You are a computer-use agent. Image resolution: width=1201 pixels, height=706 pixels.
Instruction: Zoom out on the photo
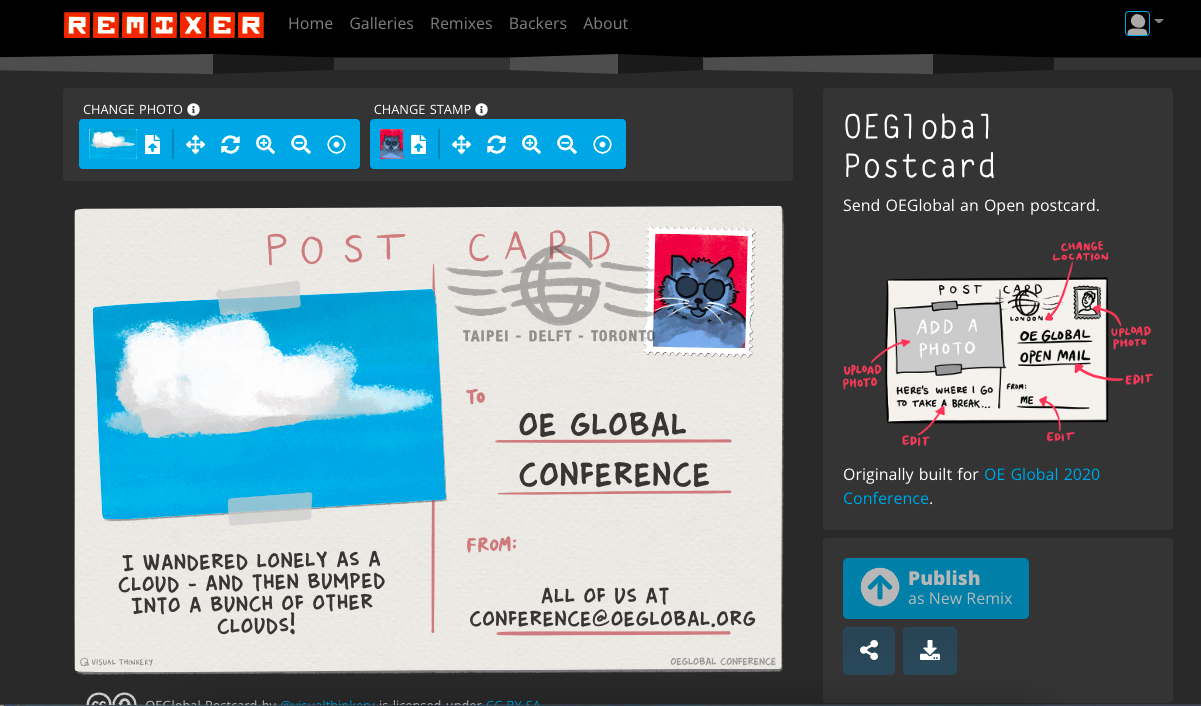(x=300, y=145)
